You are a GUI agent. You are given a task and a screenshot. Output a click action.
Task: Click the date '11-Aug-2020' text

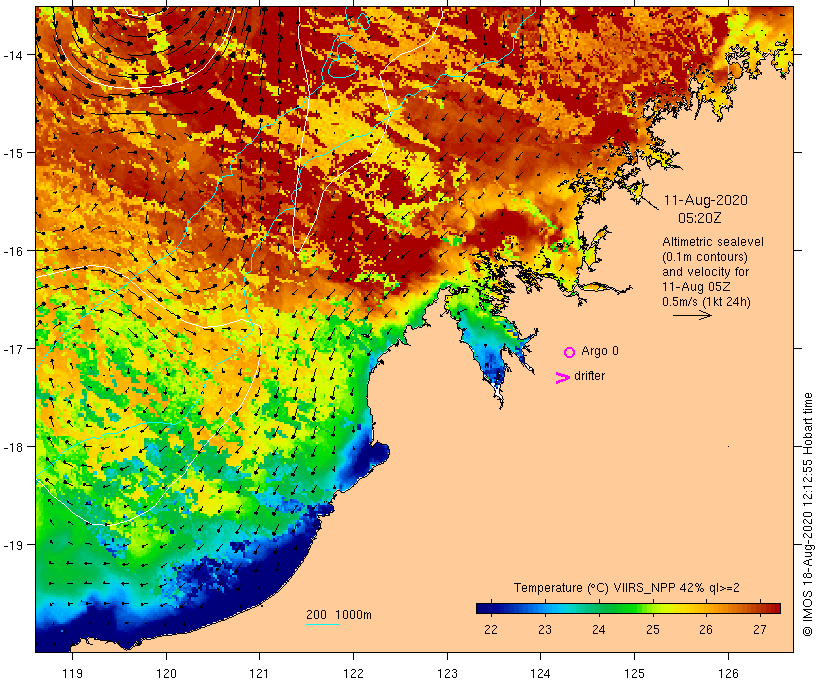tap(705, 200)
